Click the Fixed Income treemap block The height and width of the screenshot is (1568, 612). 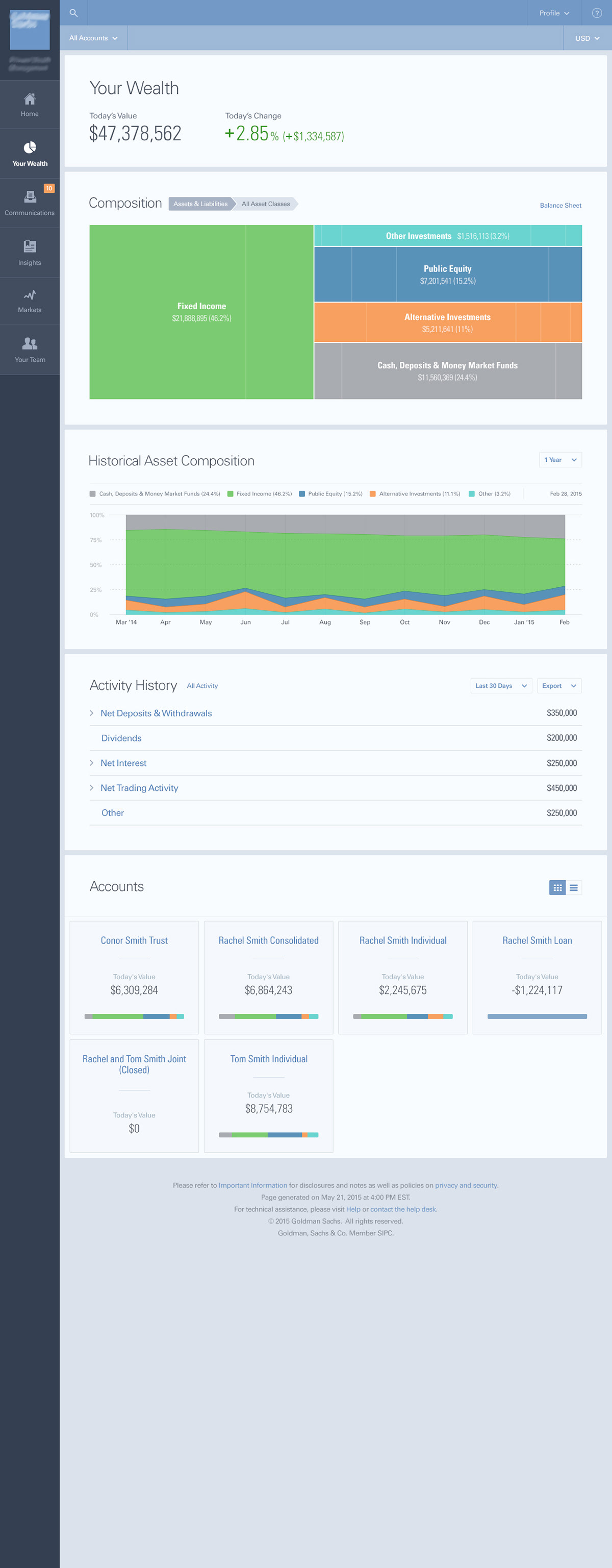(201, 312)
